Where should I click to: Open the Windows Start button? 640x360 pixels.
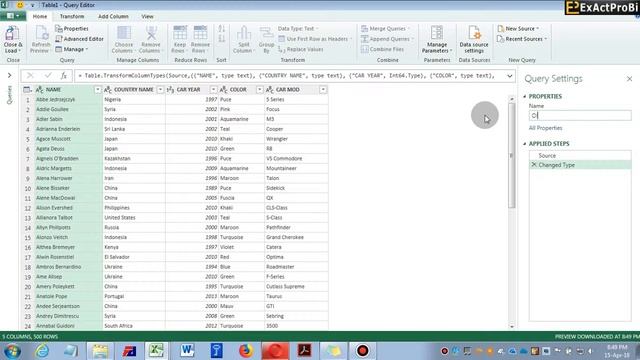[12, 351]
